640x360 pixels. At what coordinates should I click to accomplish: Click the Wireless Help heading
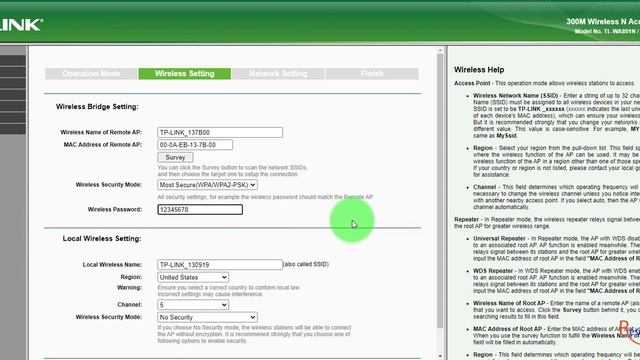click(x=479, y=70)
